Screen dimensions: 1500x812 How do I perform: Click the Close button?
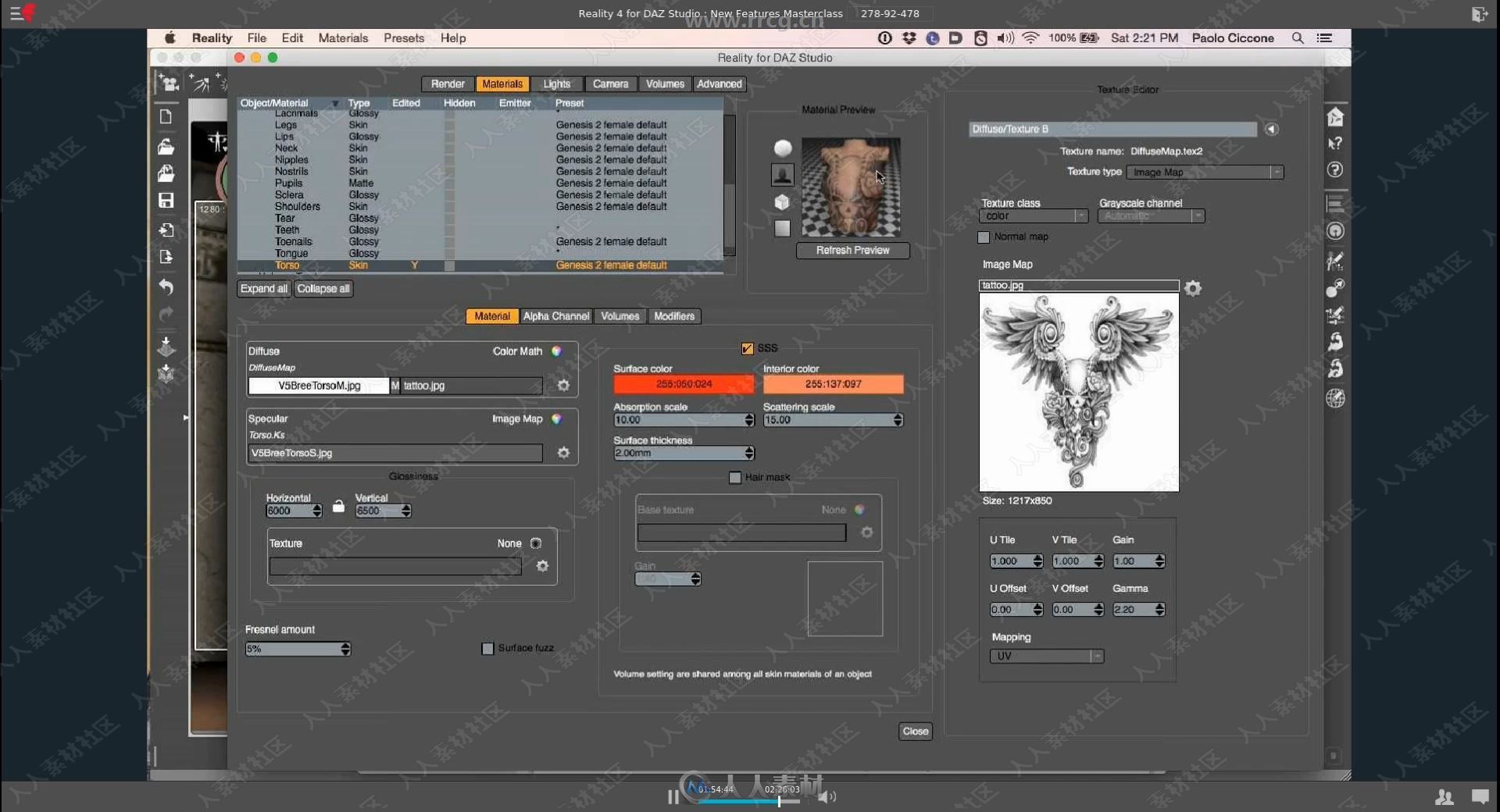tap(915, 732)
